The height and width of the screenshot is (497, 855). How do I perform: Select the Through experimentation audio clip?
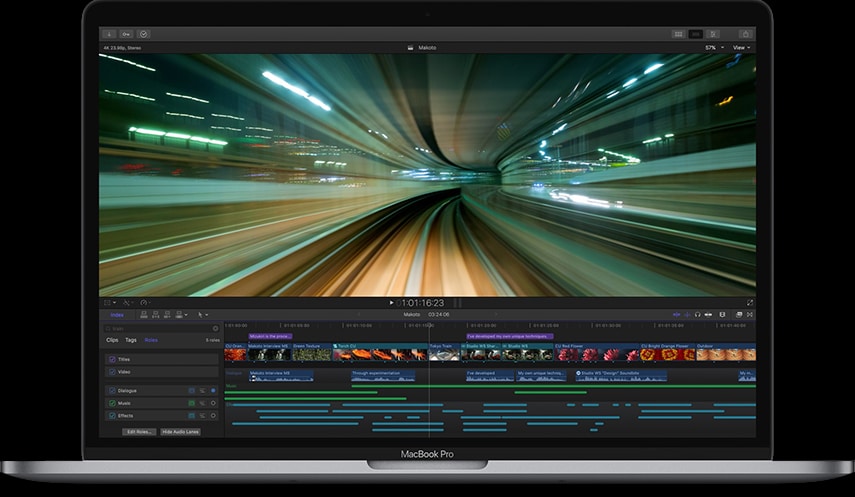(383, 376)
